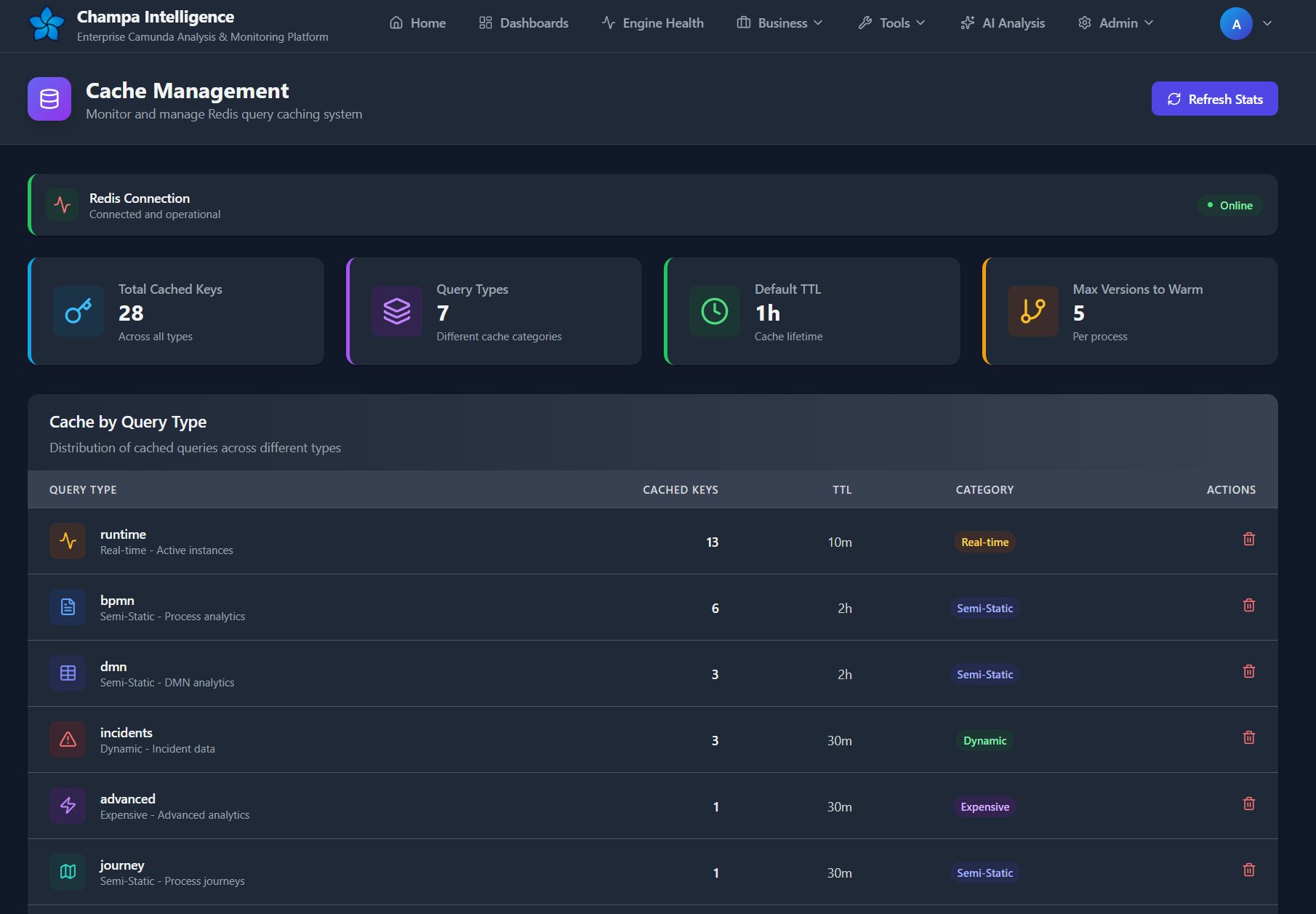
Task: Click the trash icon for bpmn row
Action: (x=1248, y=605)
